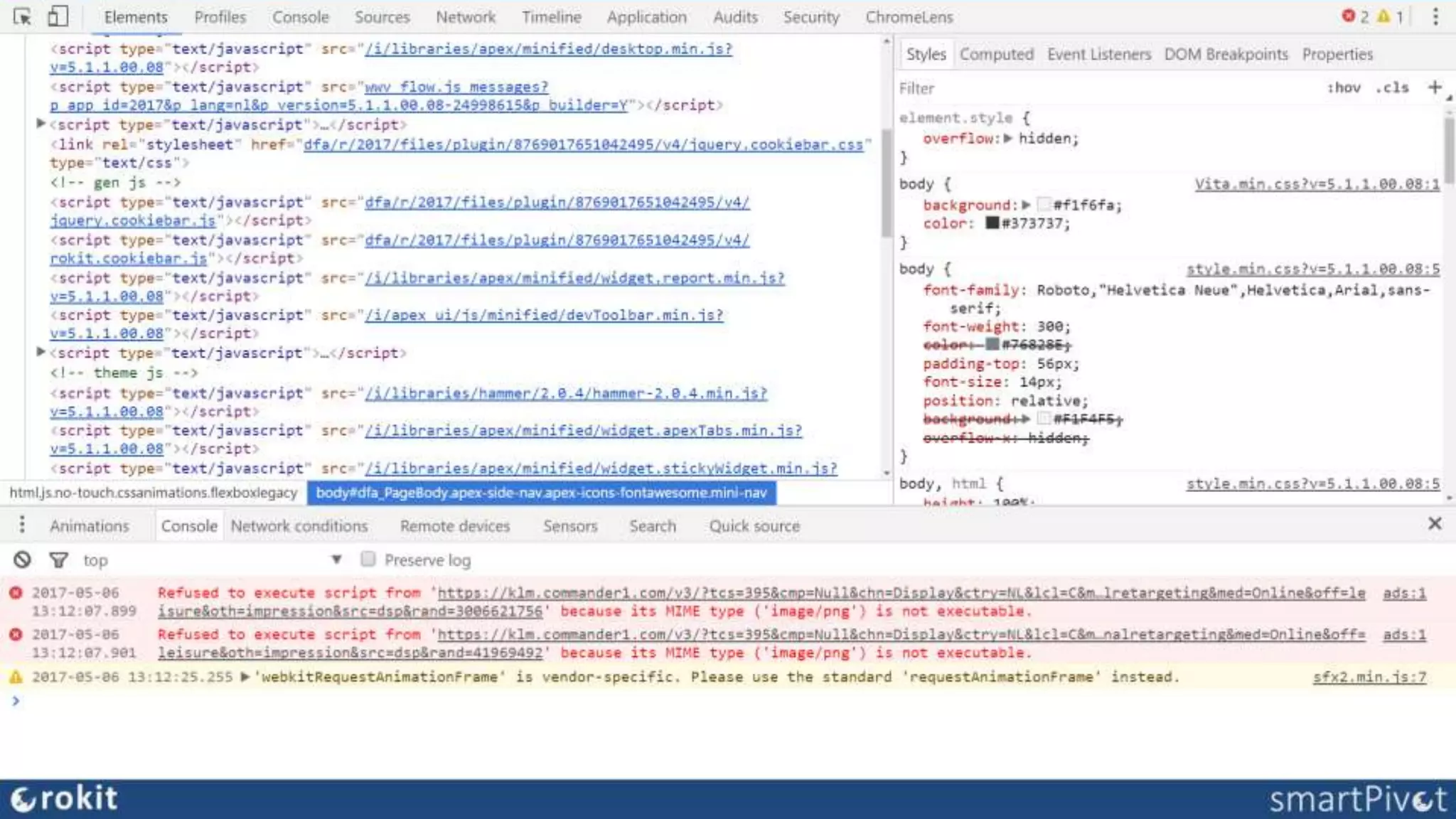Open the sfx2.min.js:7 source link

tap(1369, 677)
